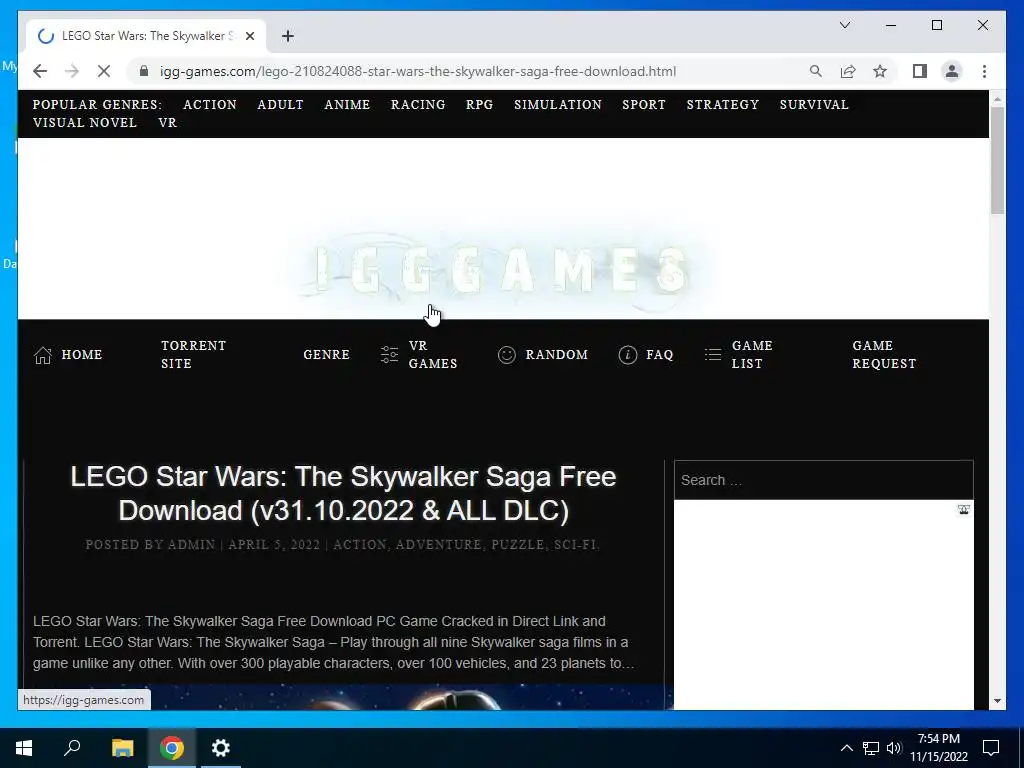This screenshot has width=1024, height=768.
Task: Open the PUZZLE category tag
Action: tap(518, 545)
